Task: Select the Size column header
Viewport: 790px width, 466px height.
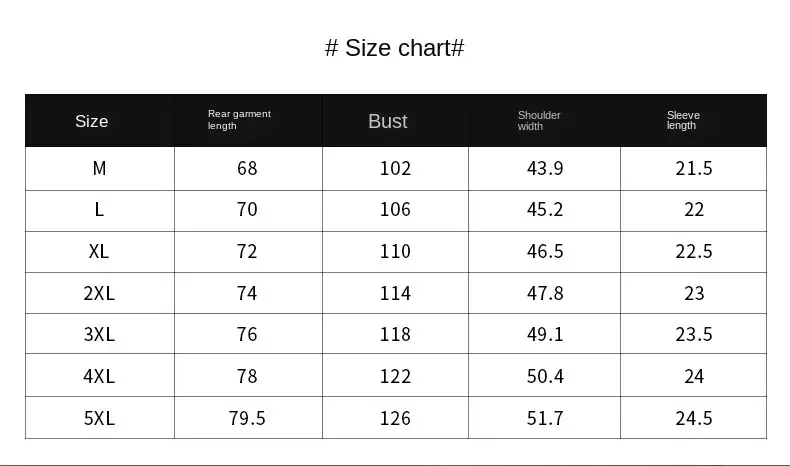Action: coord(91,121)
